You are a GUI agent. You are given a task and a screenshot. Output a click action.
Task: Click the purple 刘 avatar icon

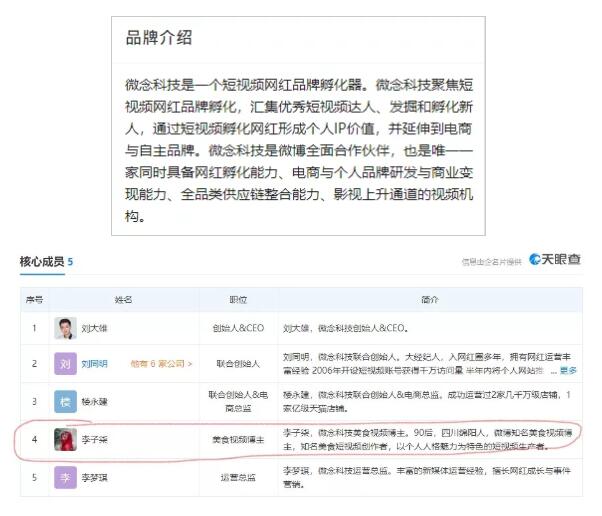point(65,364)
